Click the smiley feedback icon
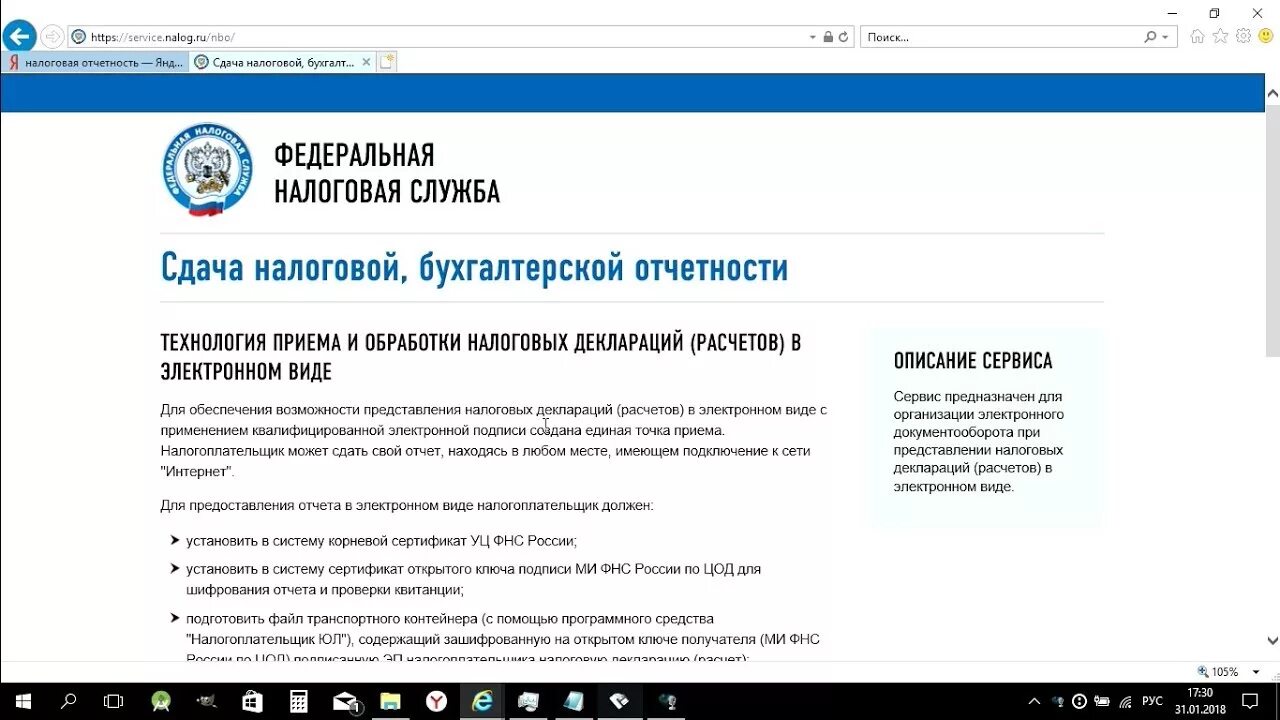Viewport: 1280px width, 720px height. coord(1266,36)
